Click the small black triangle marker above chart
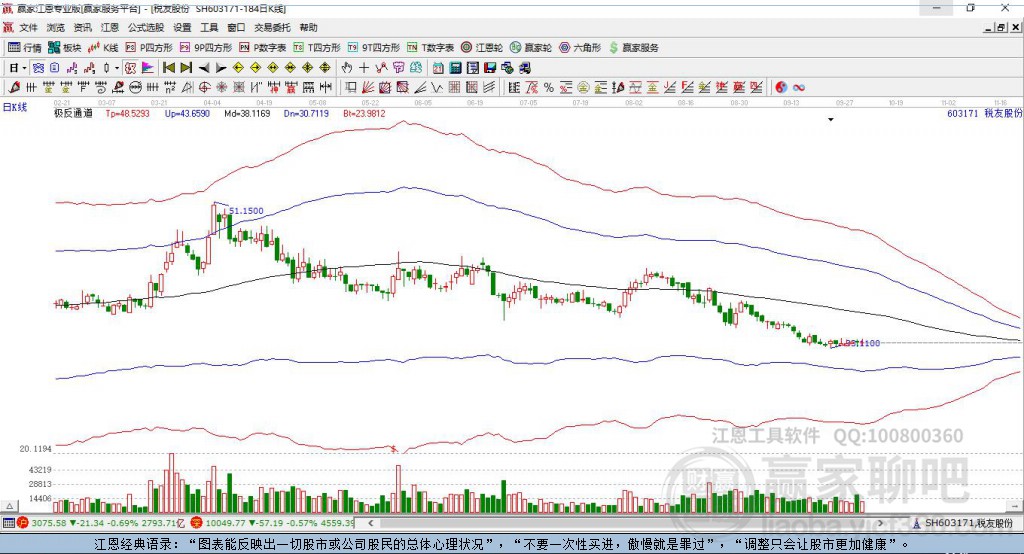This screenshot has width=1024, height=554. (x=831, y=120)
